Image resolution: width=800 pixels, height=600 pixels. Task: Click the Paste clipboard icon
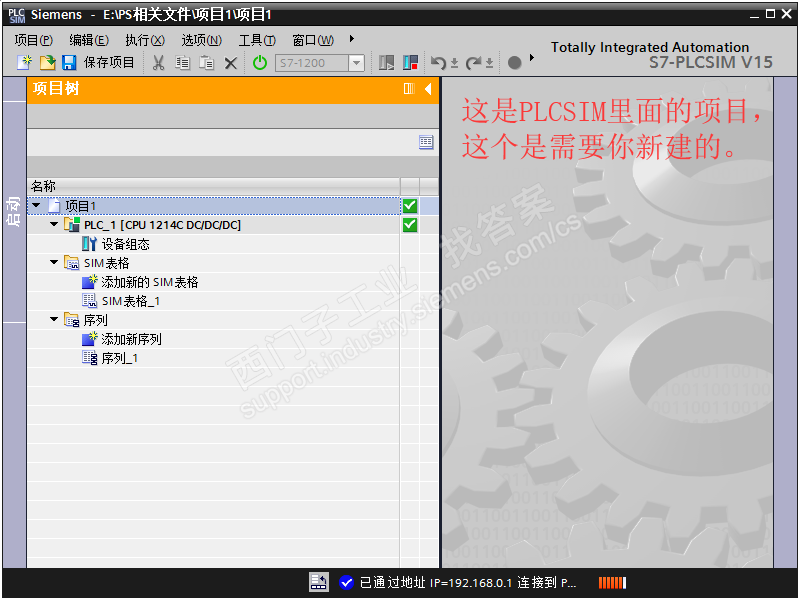pyautogui.click(x=206, y=63)
